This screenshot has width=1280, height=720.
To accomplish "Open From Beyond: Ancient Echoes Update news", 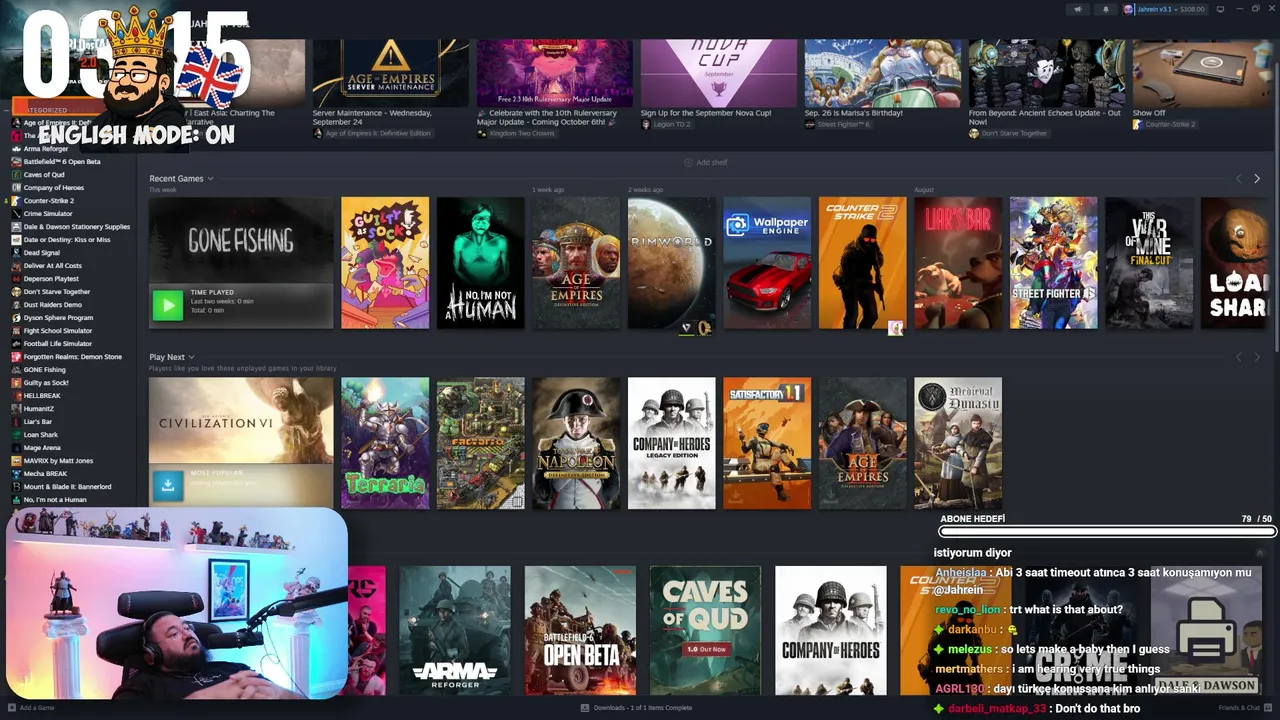I will coord(1046,88).
